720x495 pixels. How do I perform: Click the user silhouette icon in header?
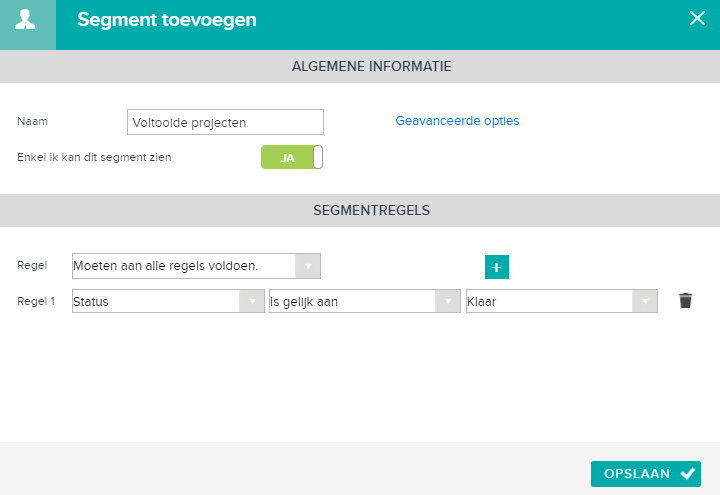click(25, 20)
